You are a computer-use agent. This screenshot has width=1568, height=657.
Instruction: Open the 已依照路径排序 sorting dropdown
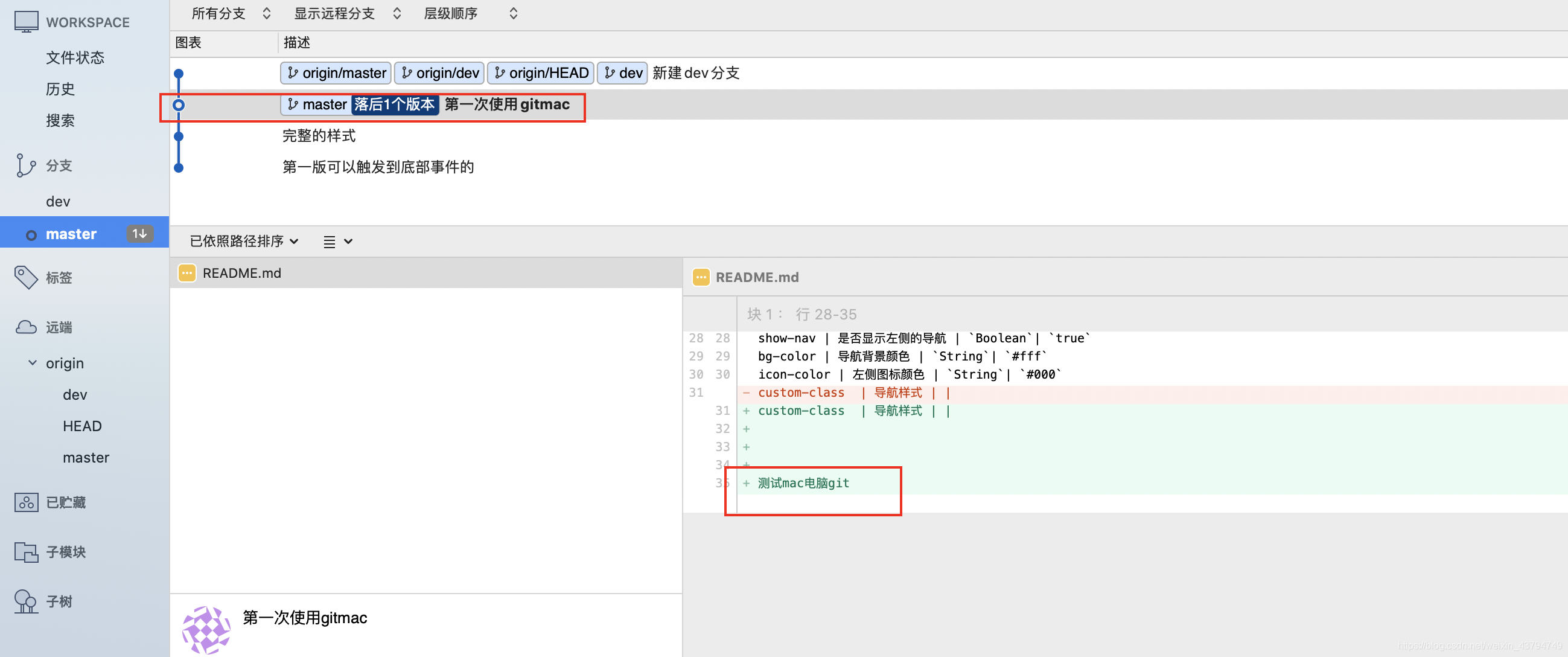(244, 242)
